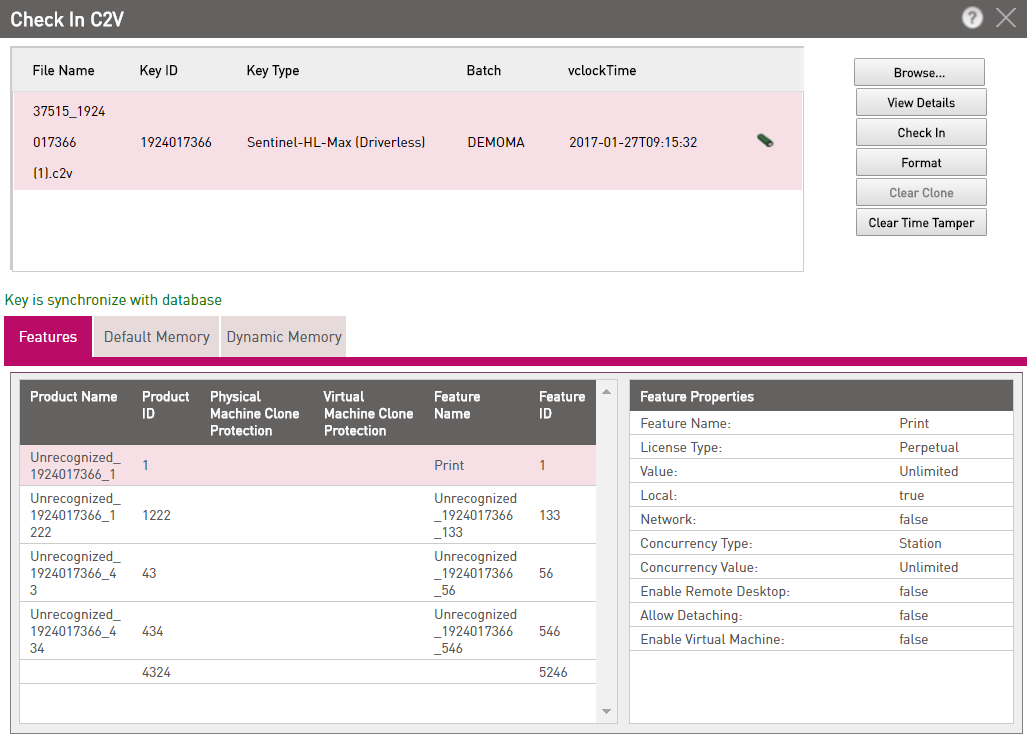Open the Dynamic Memory tab

pos(283,336)
